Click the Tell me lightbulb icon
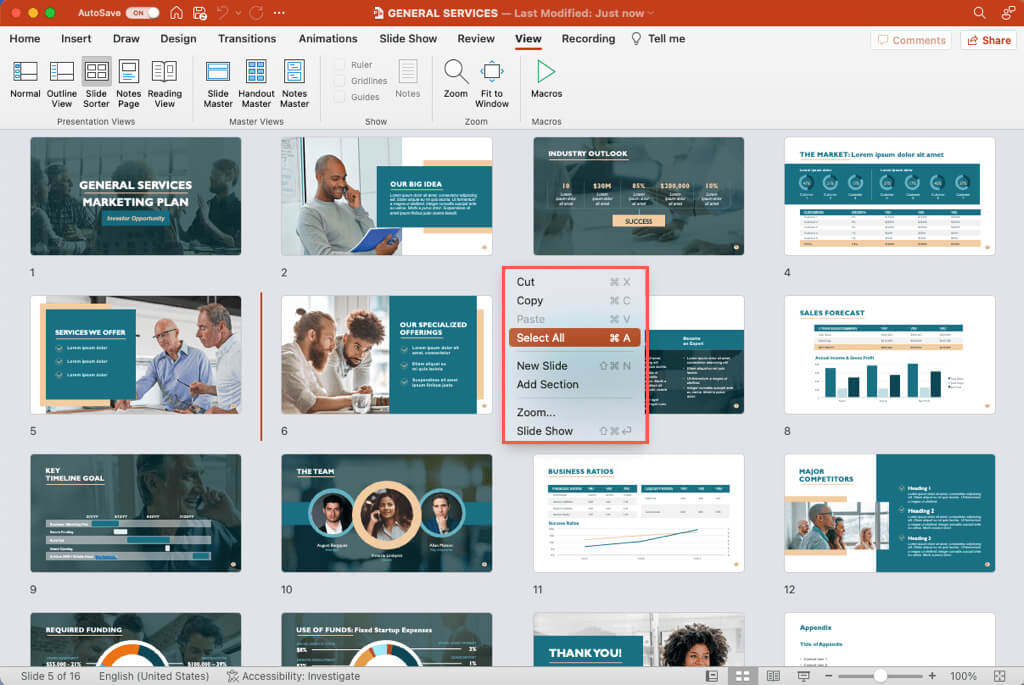The width and height of the screenshot is (1024, 685). click(x=636, y=39)
